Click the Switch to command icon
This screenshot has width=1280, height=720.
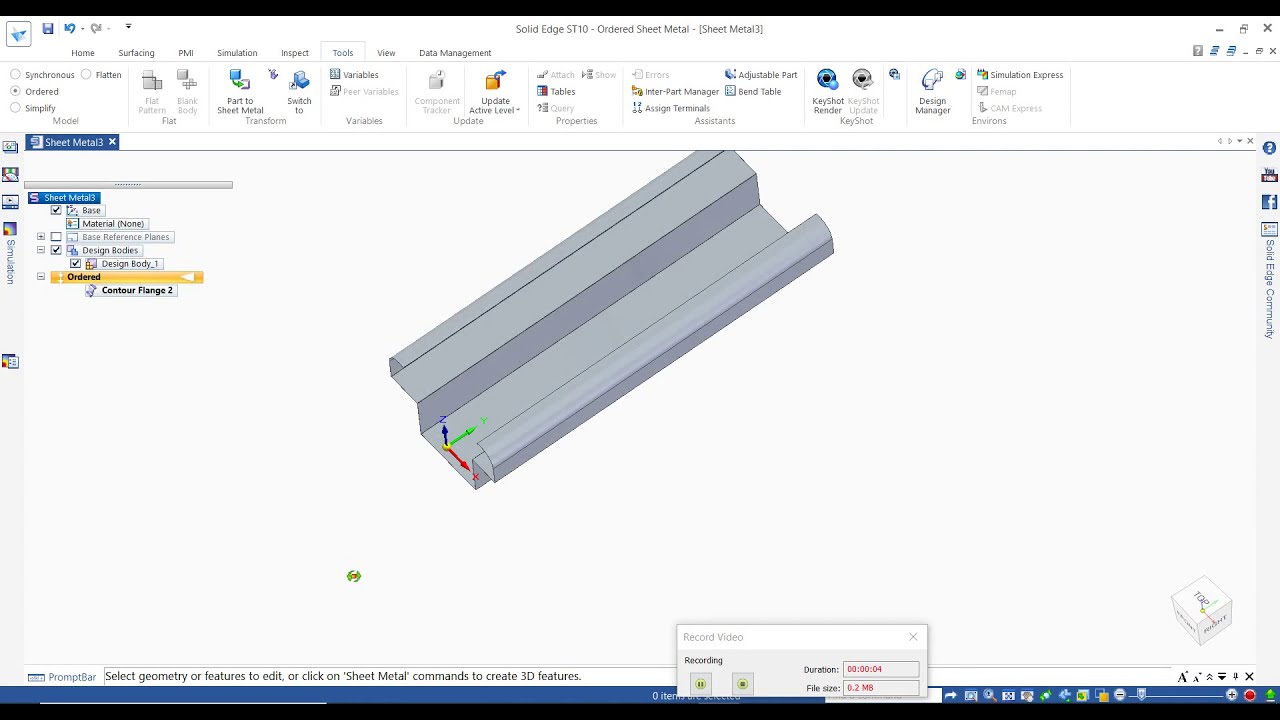(x=299, y=81)
